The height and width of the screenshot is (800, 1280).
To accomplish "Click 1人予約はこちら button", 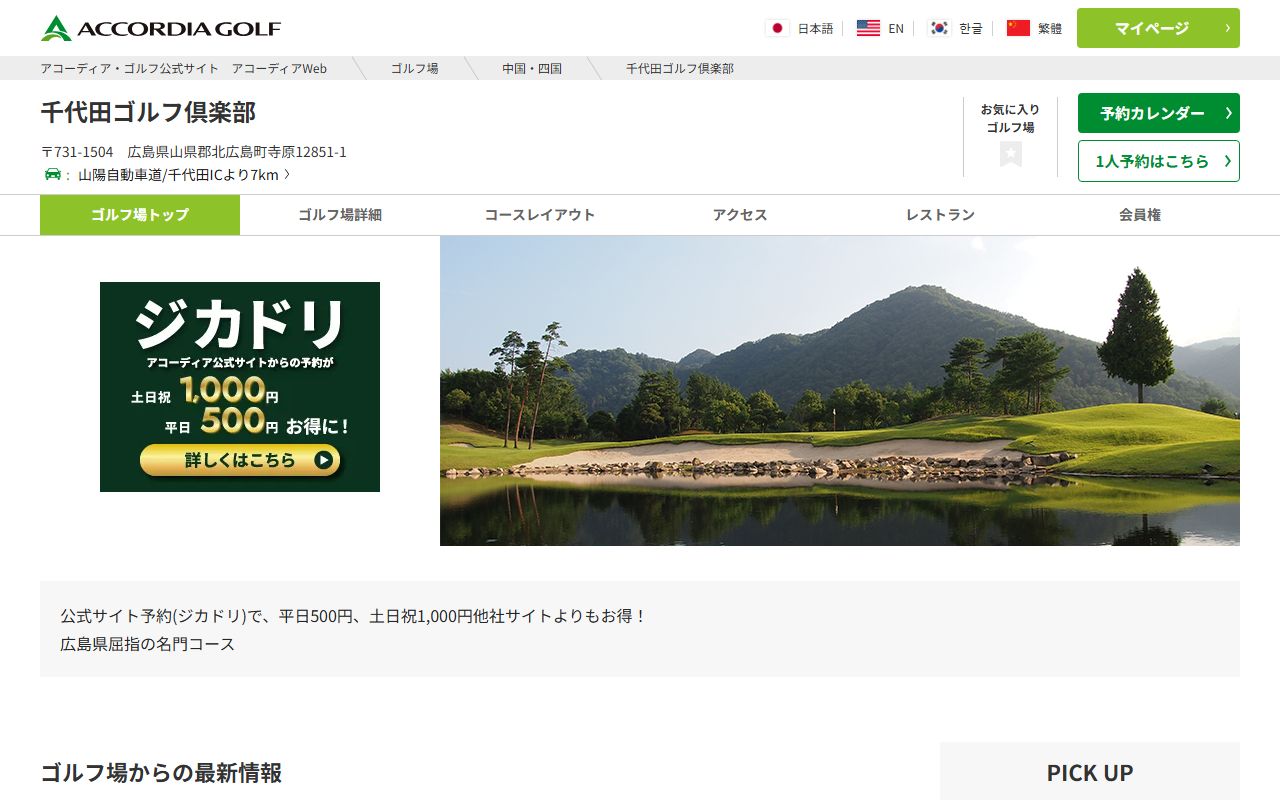I will [1158, 161].
